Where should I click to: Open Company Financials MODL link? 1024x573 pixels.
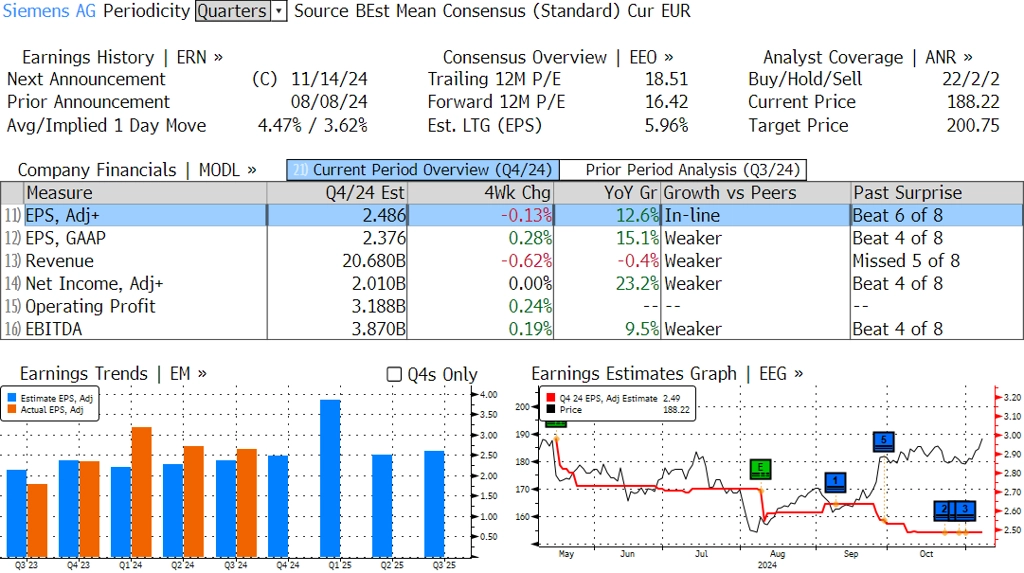point(136,170)
